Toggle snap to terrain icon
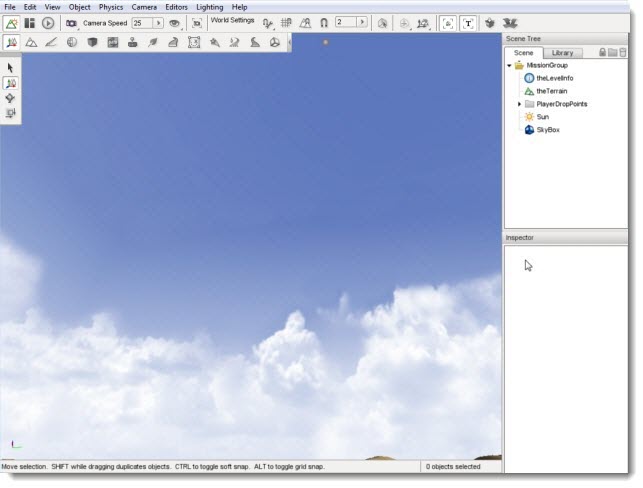This screenshot has height=488, width=643. (x=305, y=23)
